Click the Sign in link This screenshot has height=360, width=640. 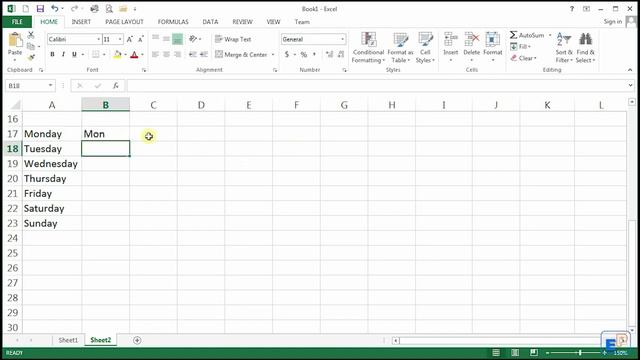tap(613, 22)
